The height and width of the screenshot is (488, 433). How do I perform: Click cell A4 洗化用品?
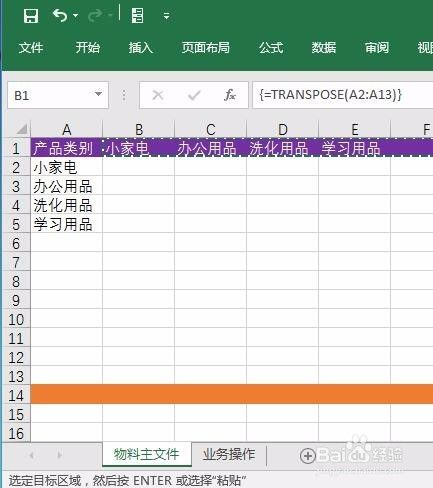(66, 205)
